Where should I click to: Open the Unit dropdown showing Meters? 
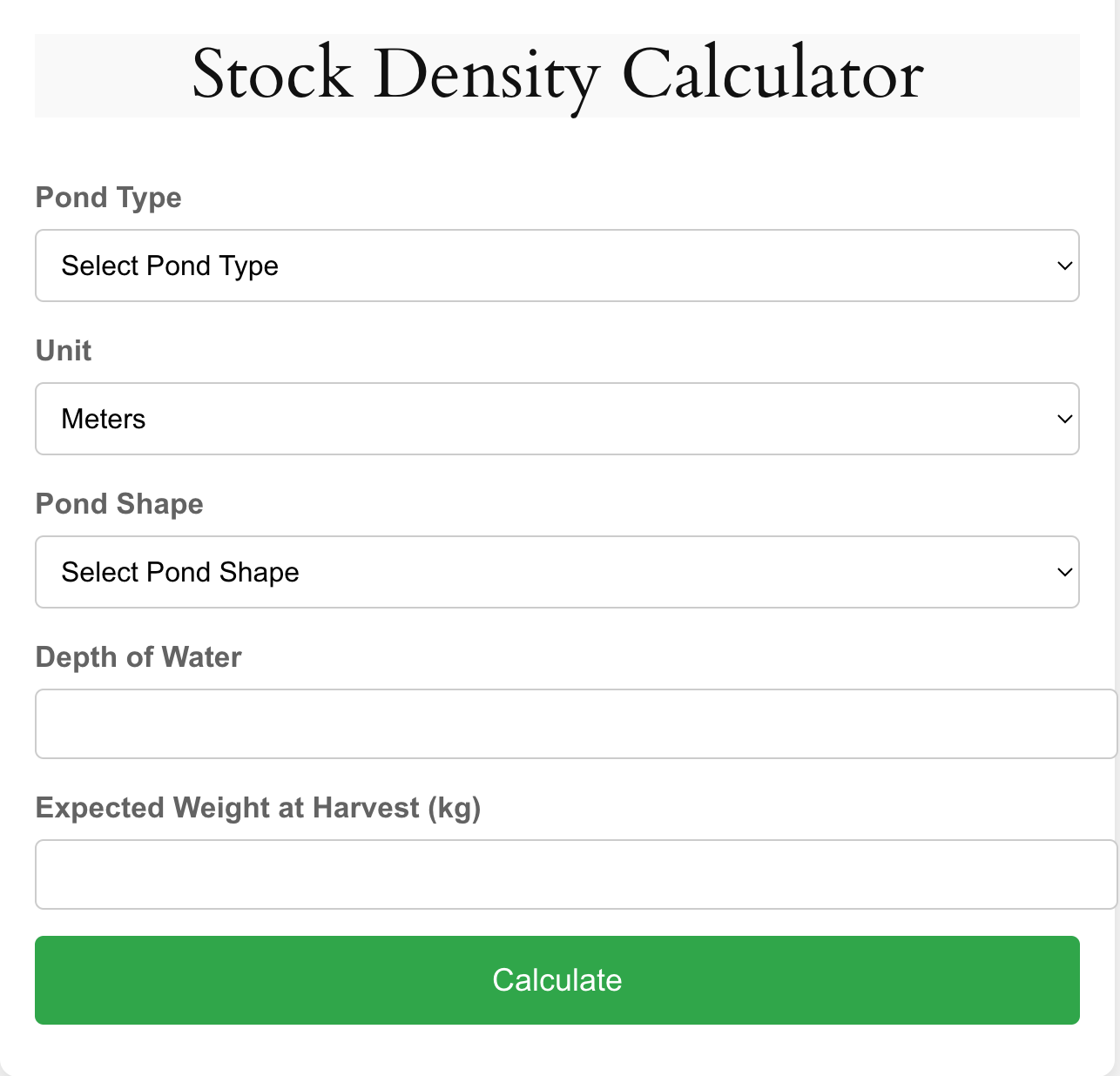557,419
